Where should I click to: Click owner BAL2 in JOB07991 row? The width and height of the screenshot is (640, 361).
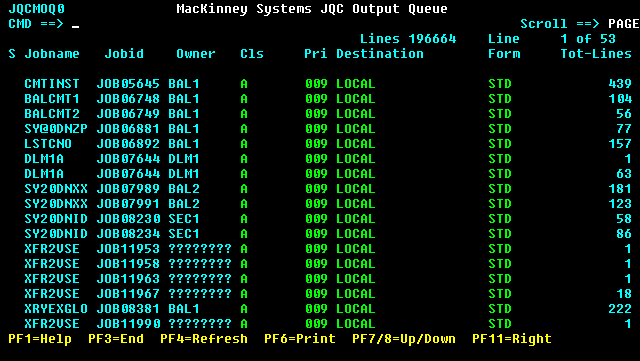(x=184, y=204)
